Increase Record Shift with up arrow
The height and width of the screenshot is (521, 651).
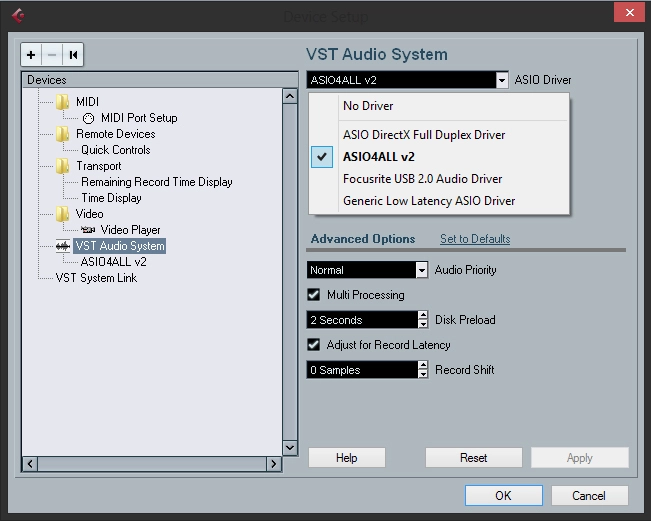click(x=423, y=365)
